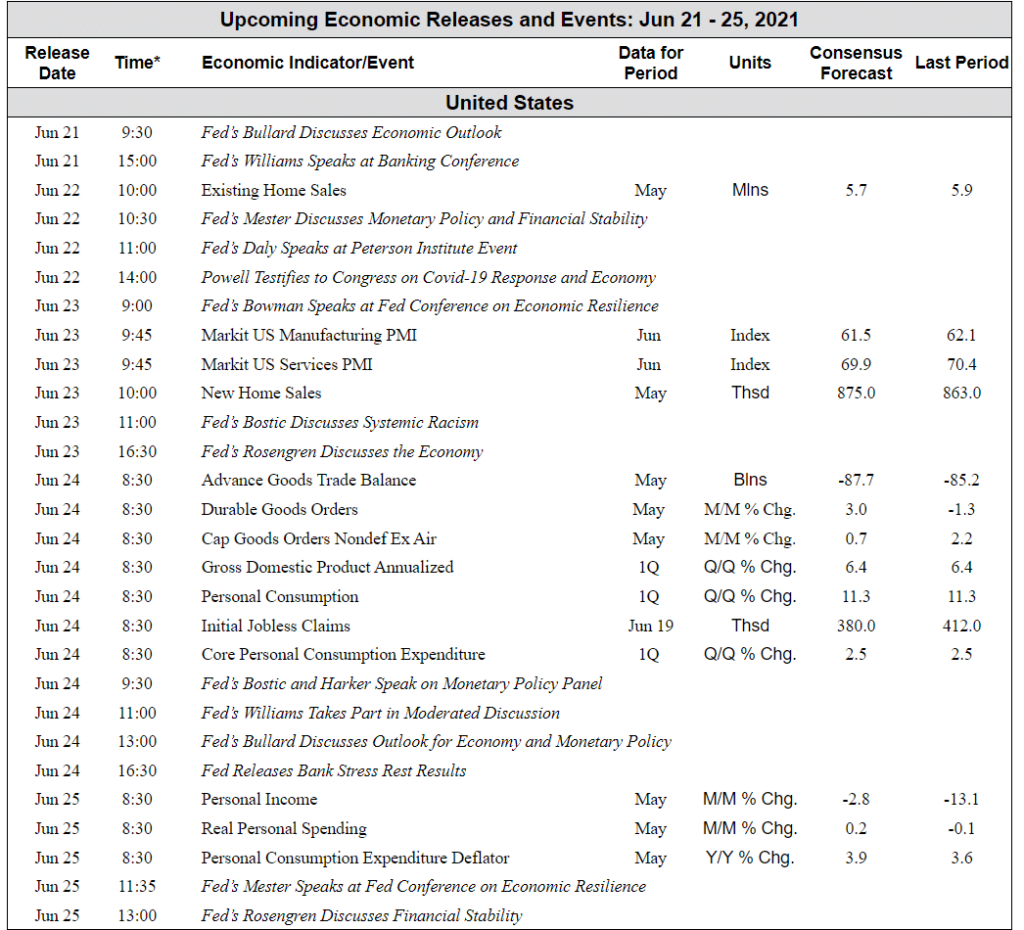Select 'Fed's Mester Discusses Monetary Policy and Financial Stability'
The width and height of the screenshot is (1024, 930).
click(x=424, y=219)
